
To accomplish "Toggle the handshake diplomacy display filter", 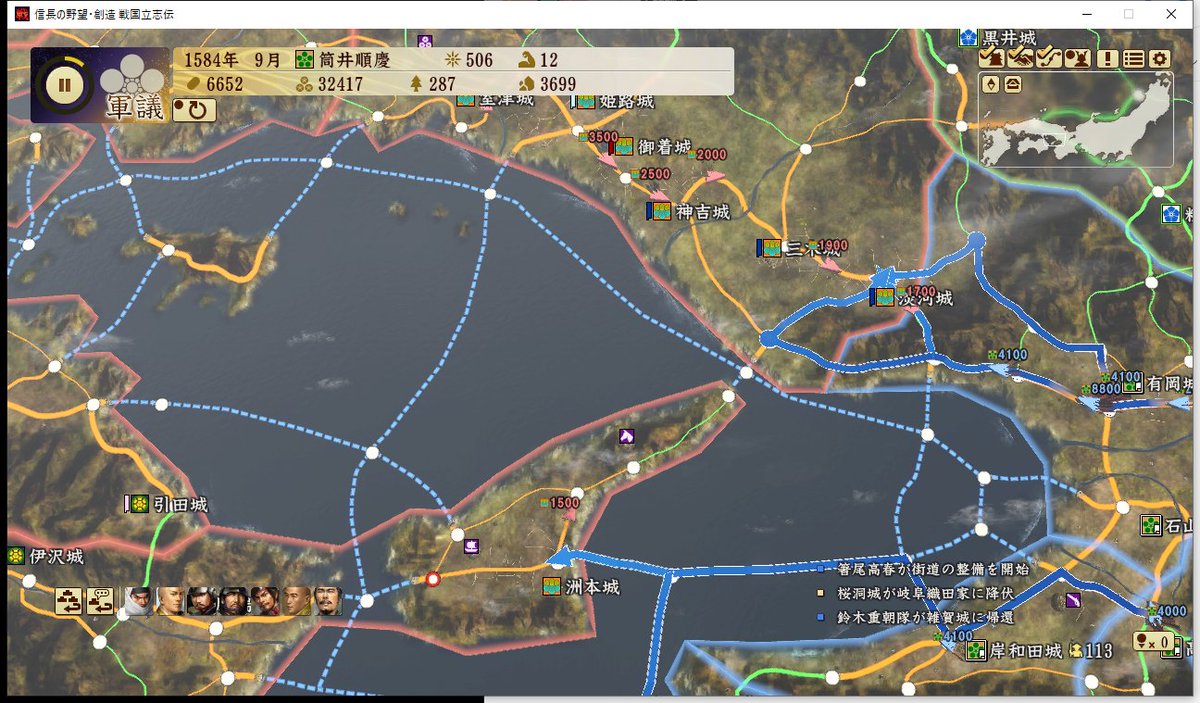I will click(x=1021, y=58).
